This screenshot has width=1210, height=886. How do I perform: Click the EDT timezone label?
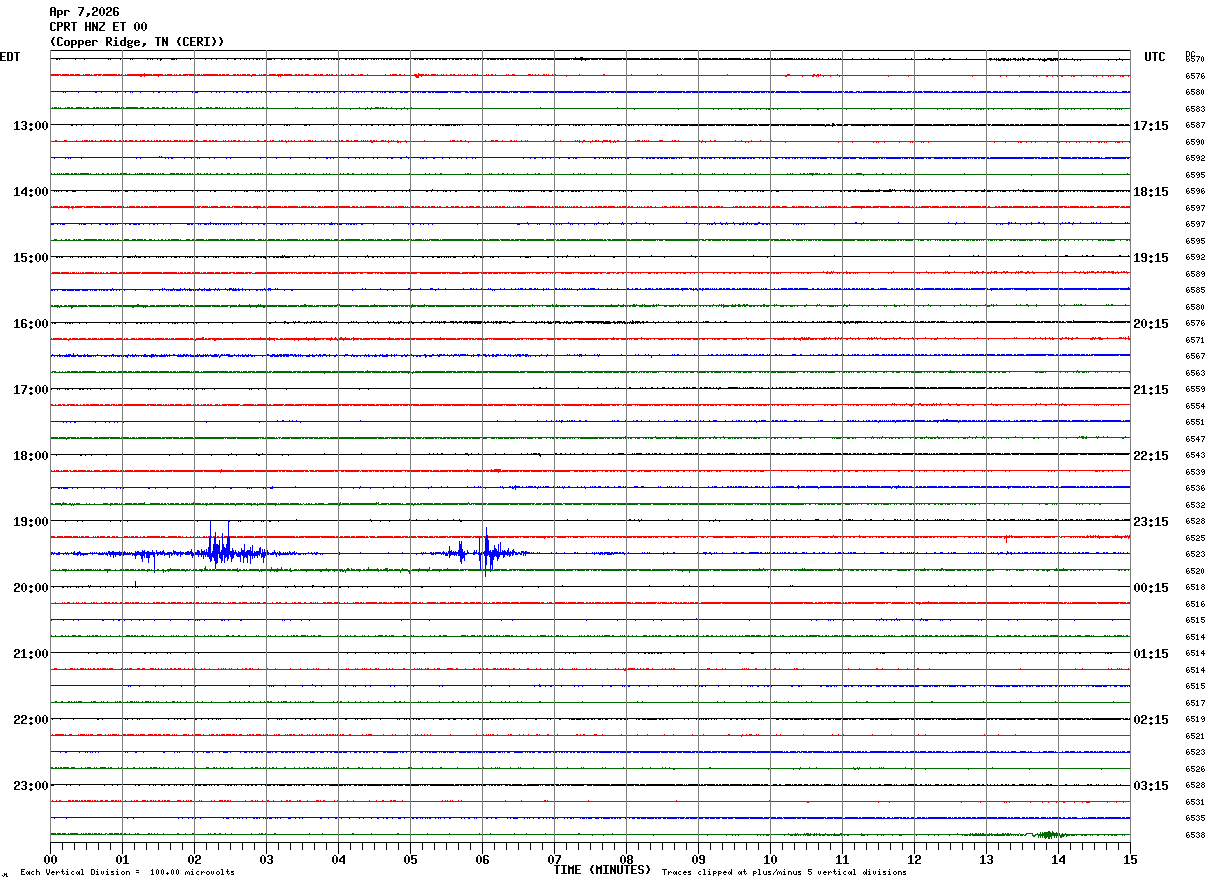tap(10, 57)
